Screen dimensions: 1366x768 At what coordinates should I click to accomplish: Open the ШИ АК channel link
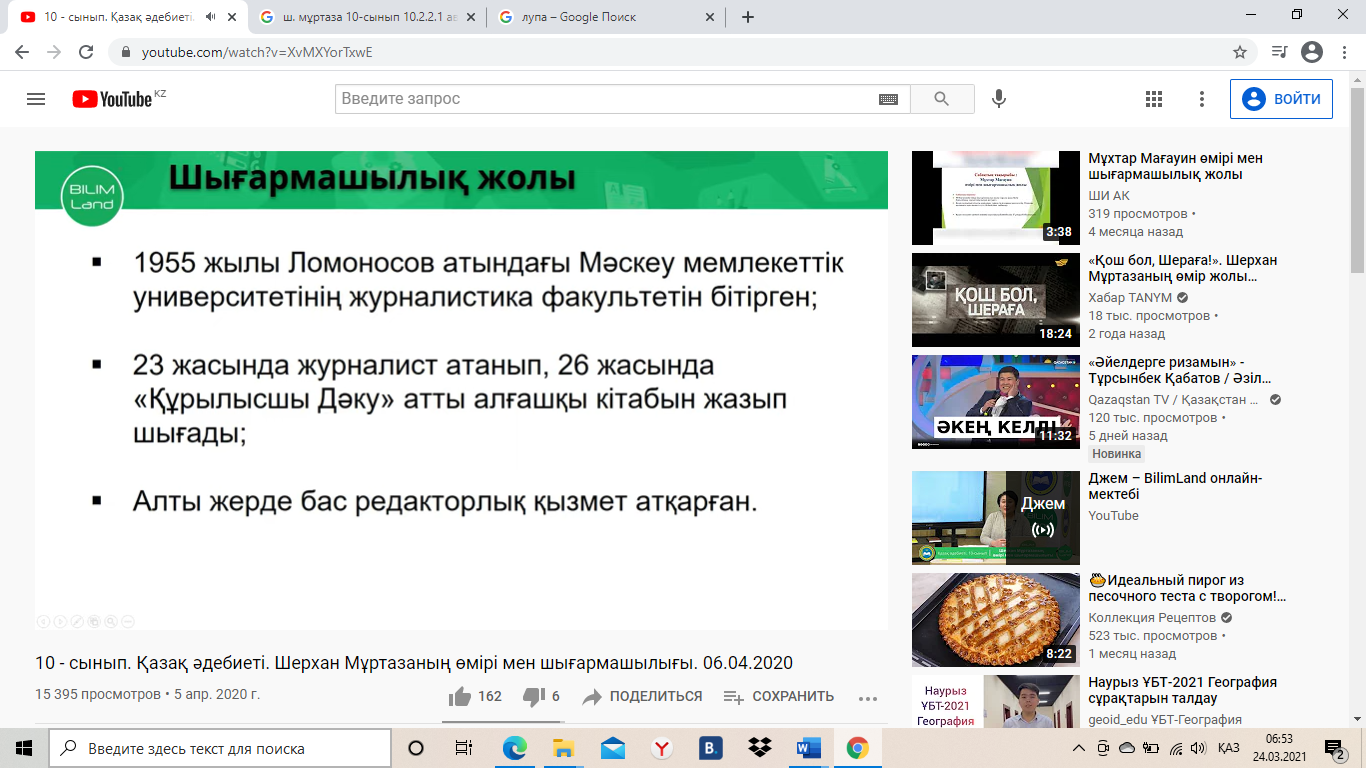1109,196
